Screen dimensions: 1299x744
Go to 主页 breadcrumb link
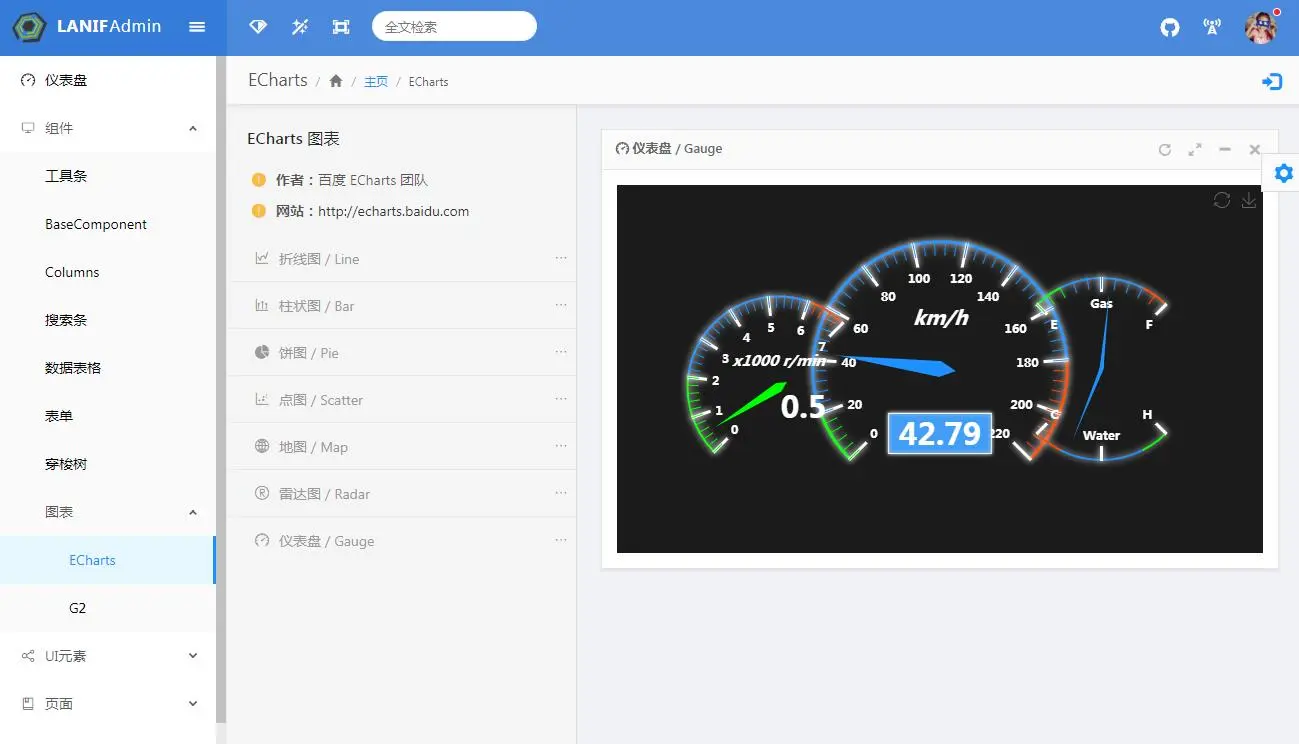[376, 82]
